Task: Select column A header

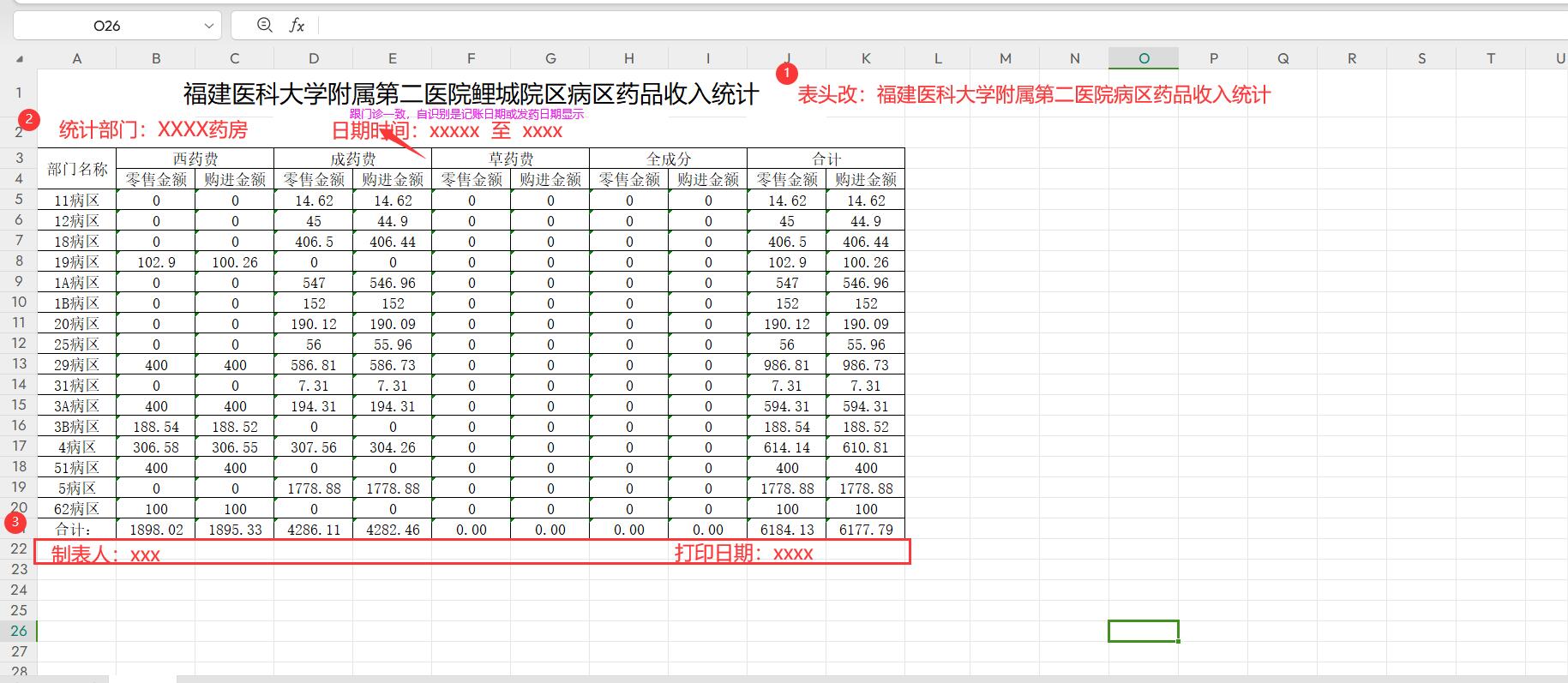Action: [x=77, y=58]
